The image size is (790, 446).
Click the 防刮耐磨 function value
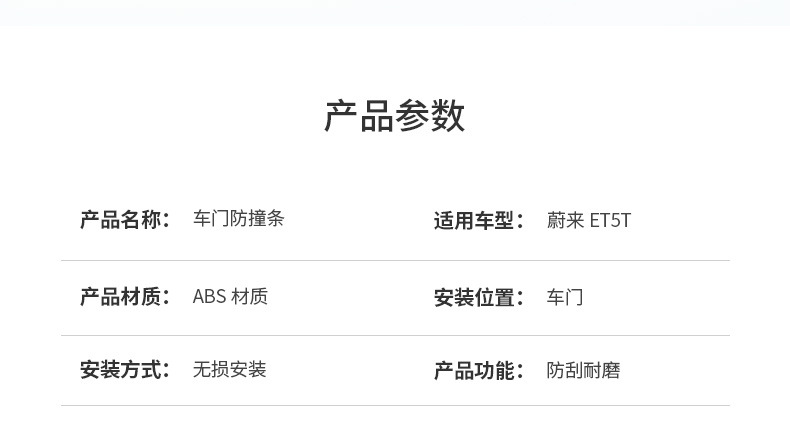tap(583, 371)
